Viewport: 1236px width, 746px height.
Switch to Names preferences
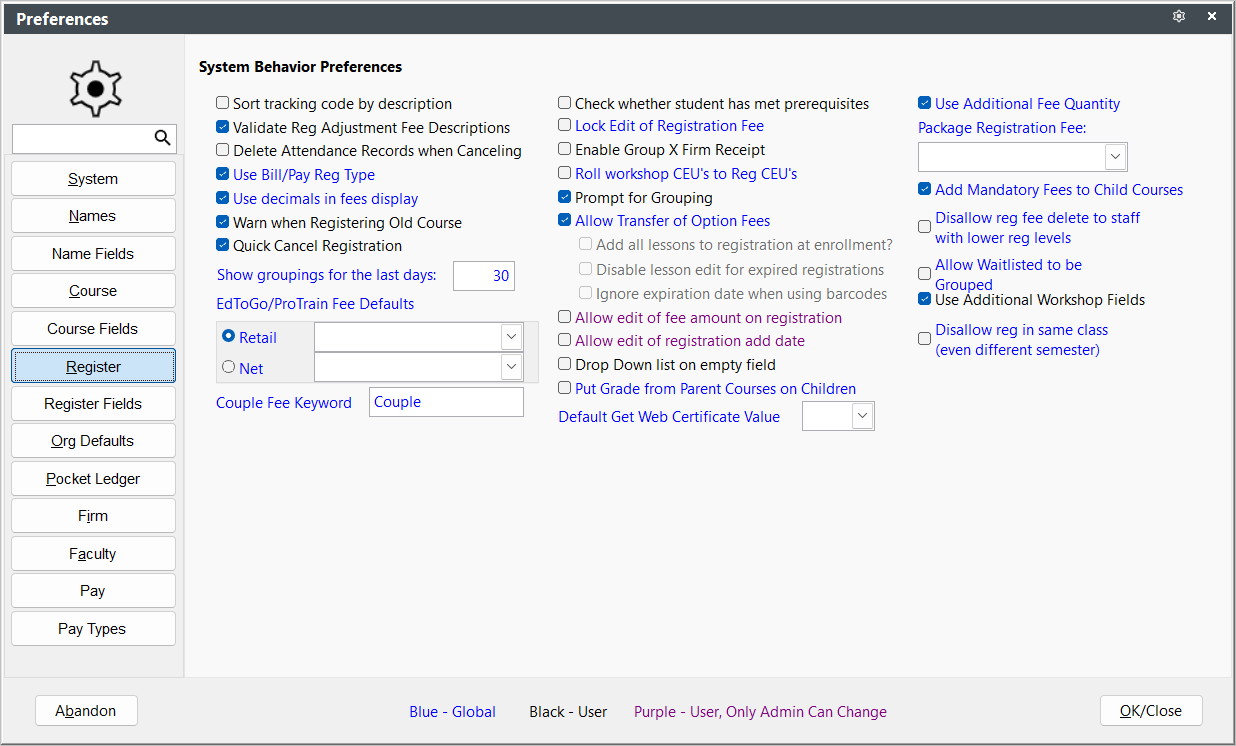(x=93, y=216)
